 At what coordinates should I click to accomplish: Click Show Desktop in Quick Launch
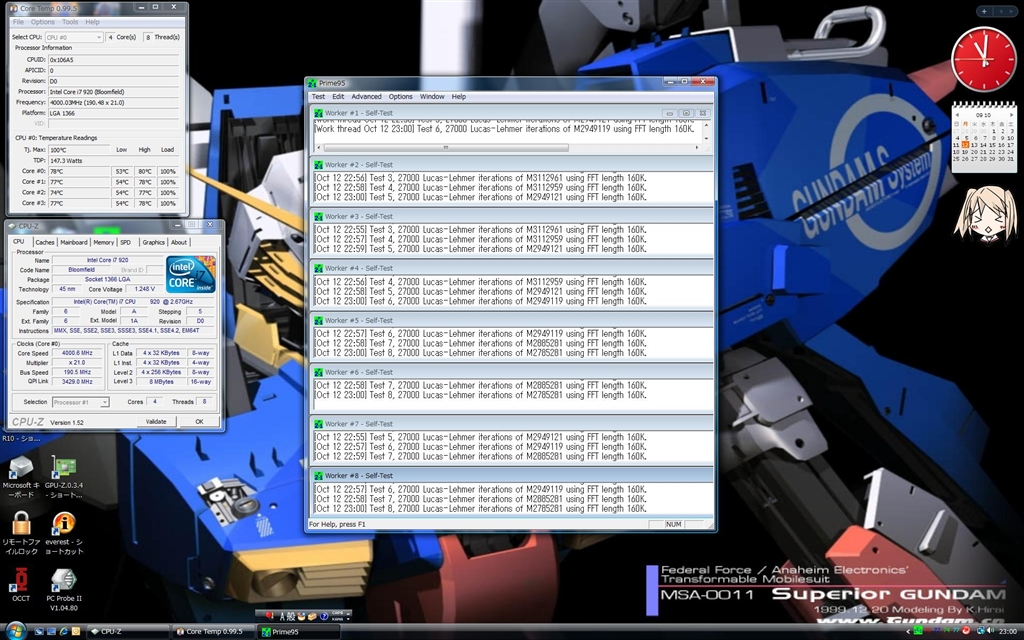[39, 632]
